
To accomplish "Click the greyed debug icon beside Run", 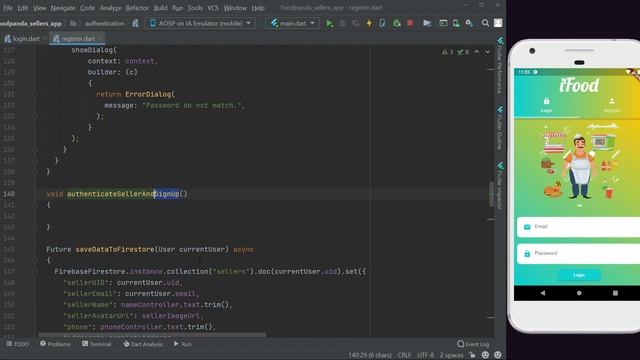I will [x=342, y=24].
